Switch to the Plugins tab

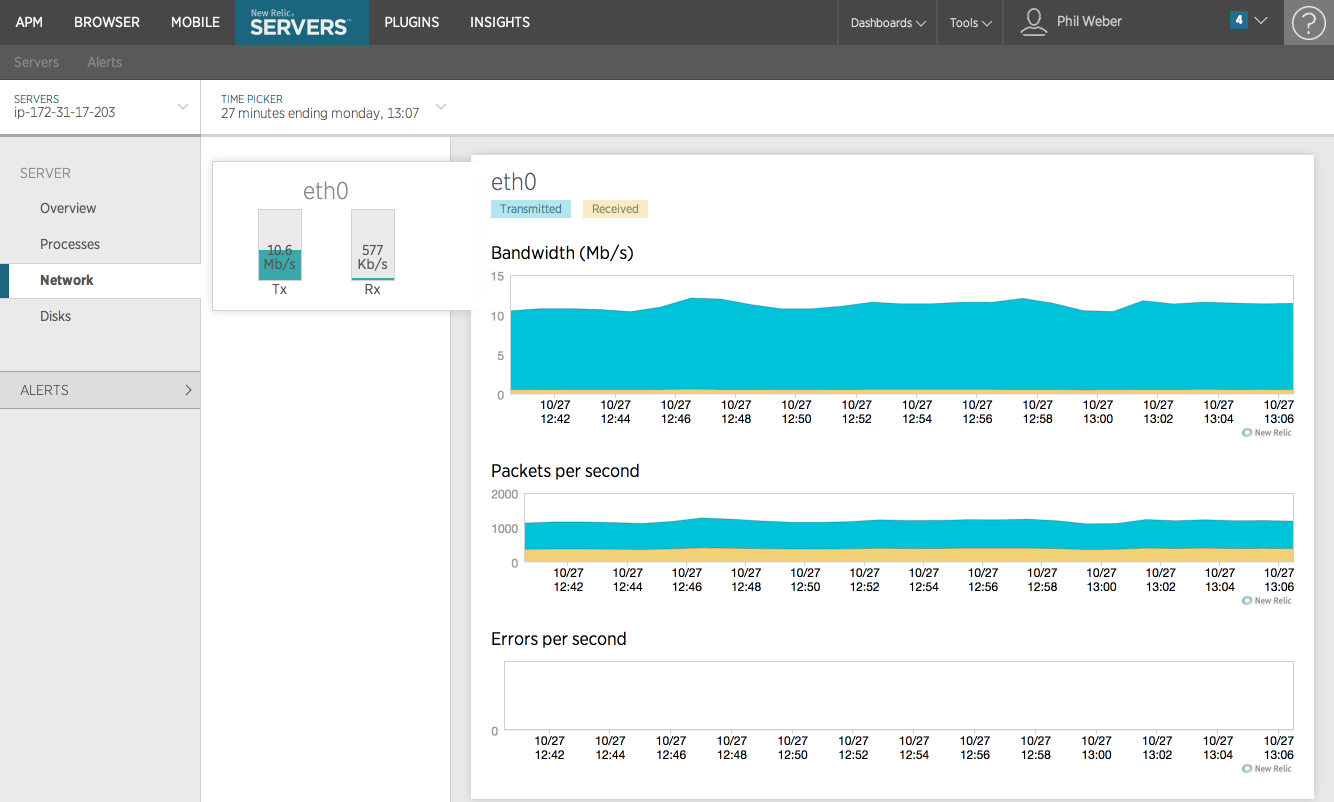pos(412,22)
